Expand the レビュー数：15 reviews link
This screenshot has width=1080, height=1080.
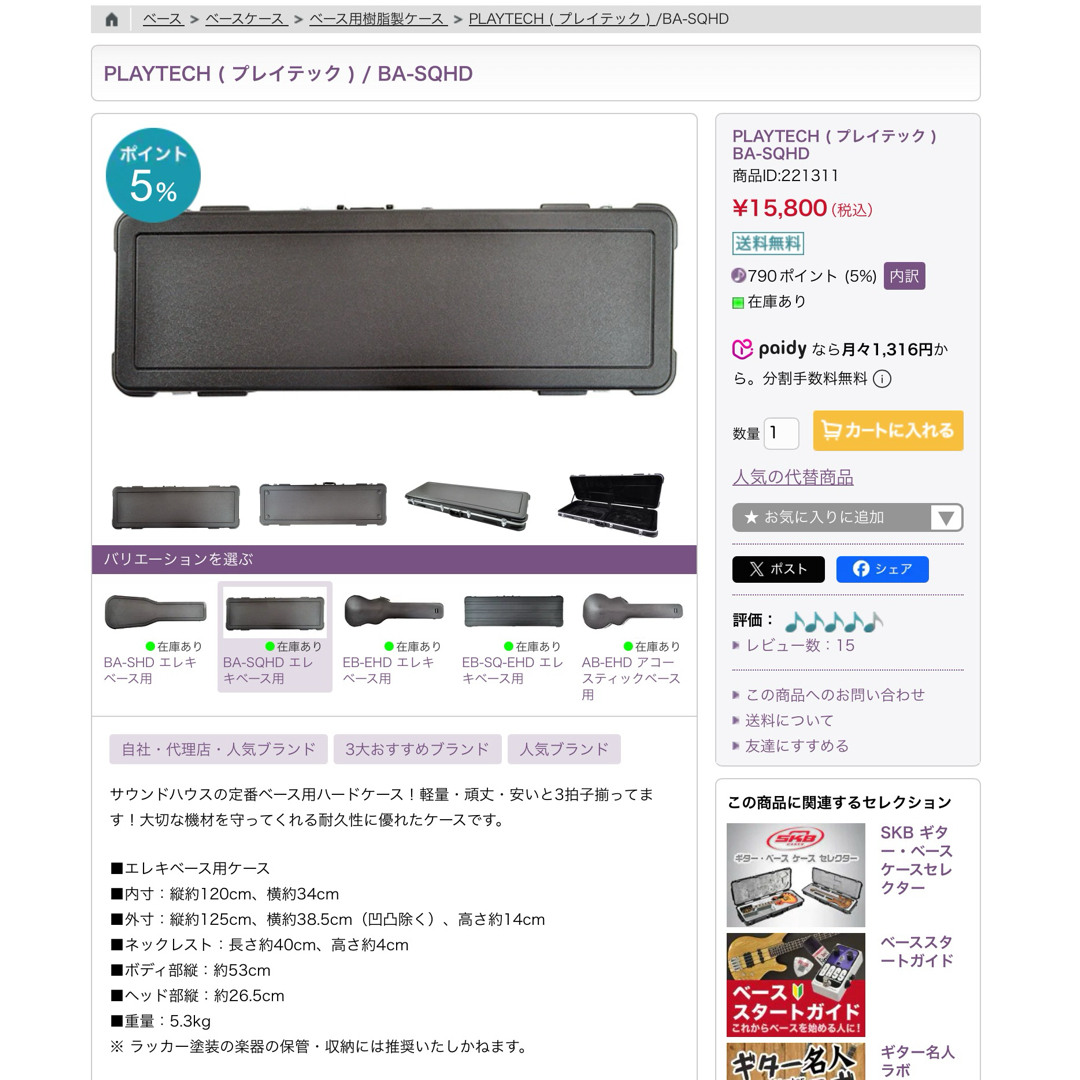coord(800,645)
